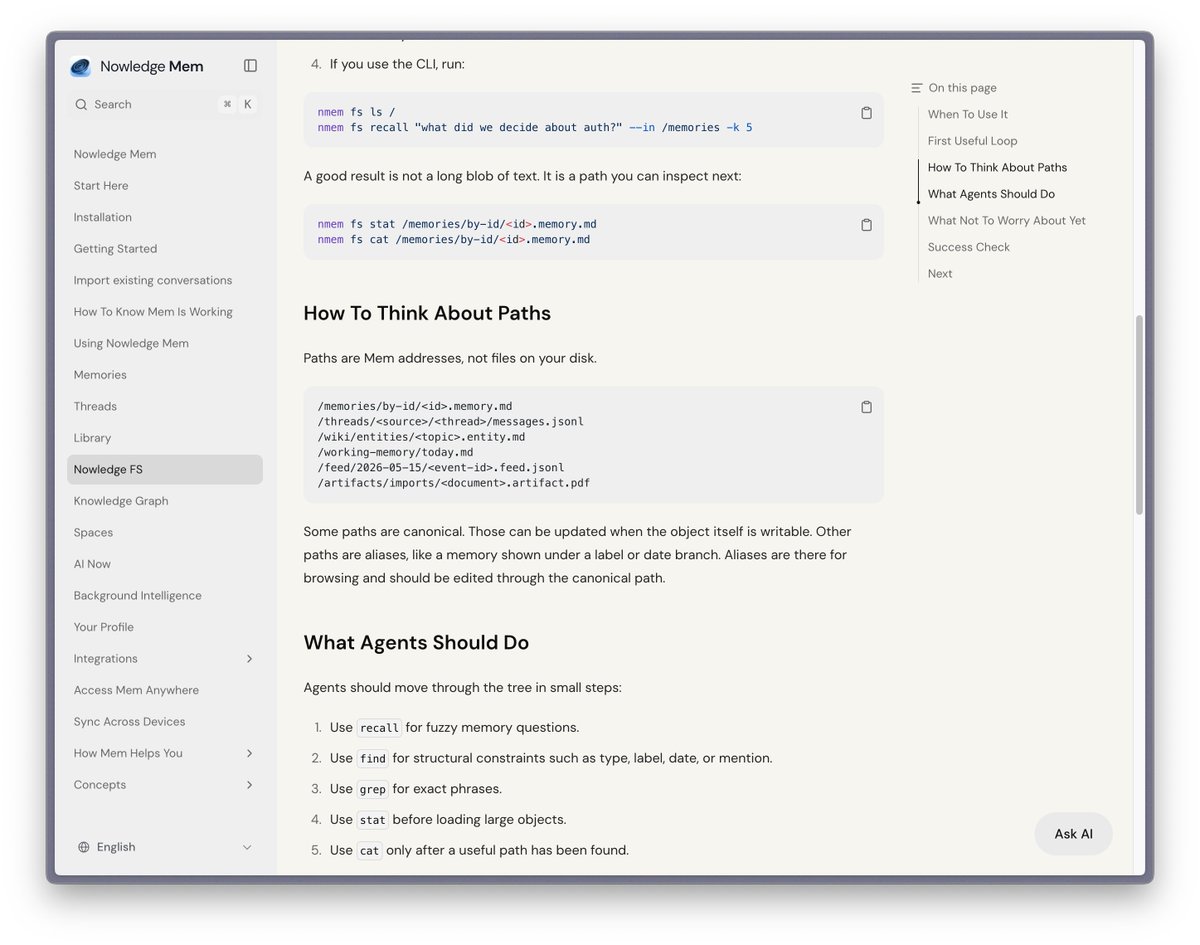Click the 'stat' inline code term
The width and height of the screenshot is (1200, 945).
tap(372, 820)
